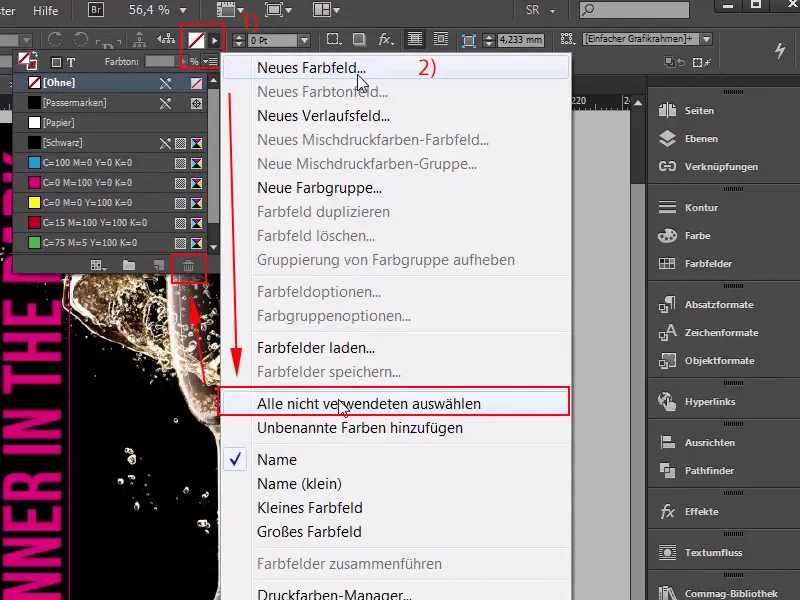
Task: Click the select container icon
Action: [x=139, y=39]
